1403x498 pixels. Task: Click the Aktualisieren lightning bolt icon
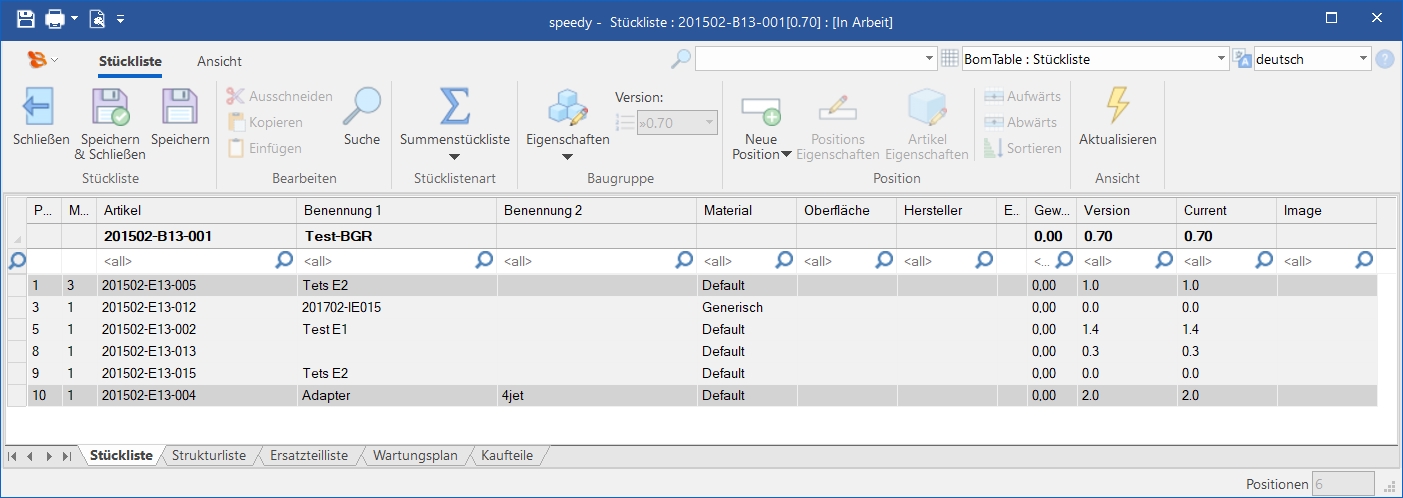coord(1117,106)
